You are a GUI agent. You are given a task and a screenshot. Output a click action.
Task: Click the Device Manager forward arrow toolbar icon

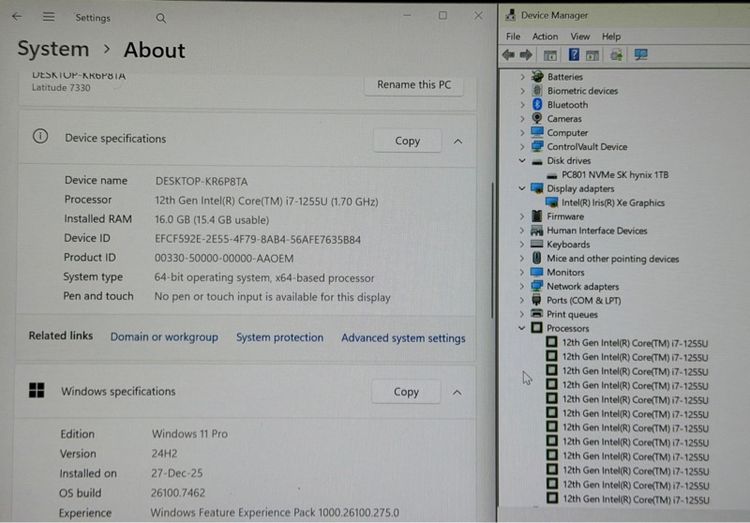[x=526, y=55]
